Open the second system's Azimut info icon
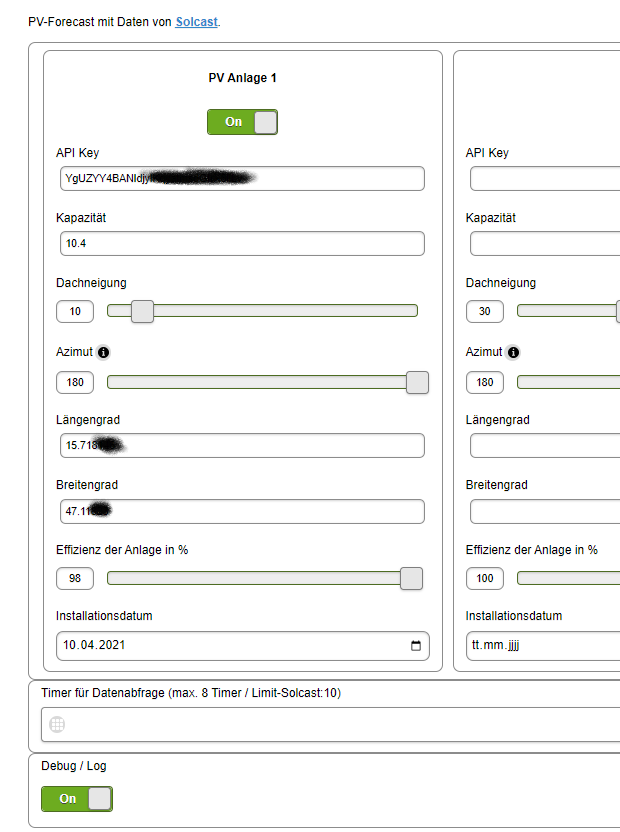 513,352
